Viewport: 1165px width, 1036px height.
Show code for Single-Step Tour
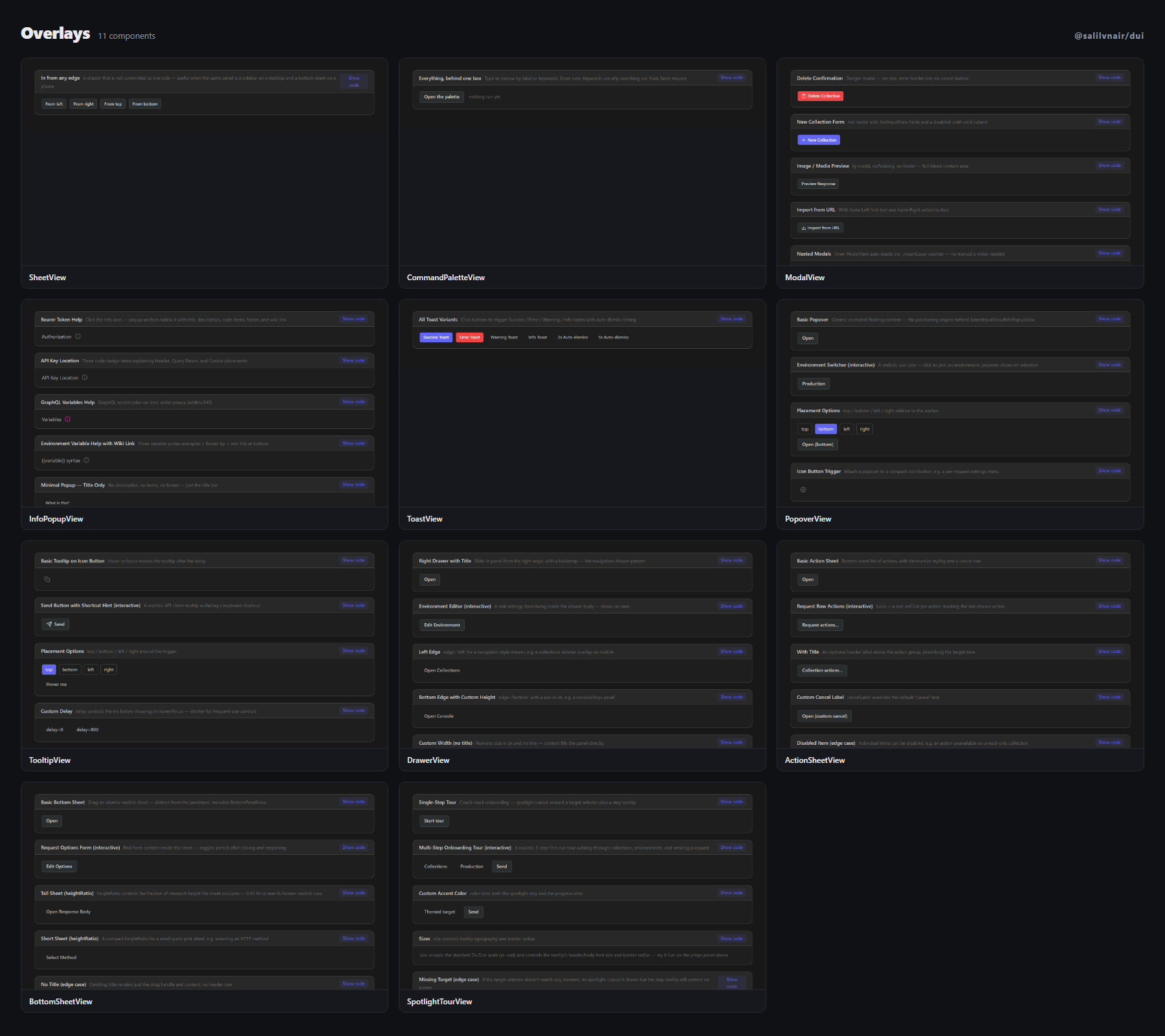[731, 802]
